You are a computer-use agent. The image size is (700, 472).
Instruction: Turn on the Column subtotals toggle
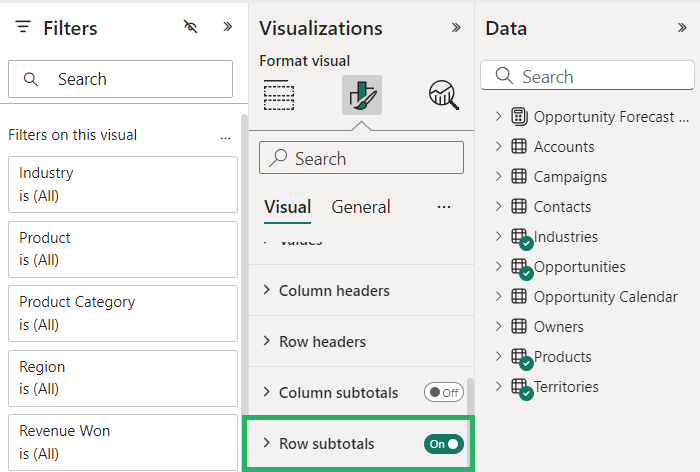point(444,393)
